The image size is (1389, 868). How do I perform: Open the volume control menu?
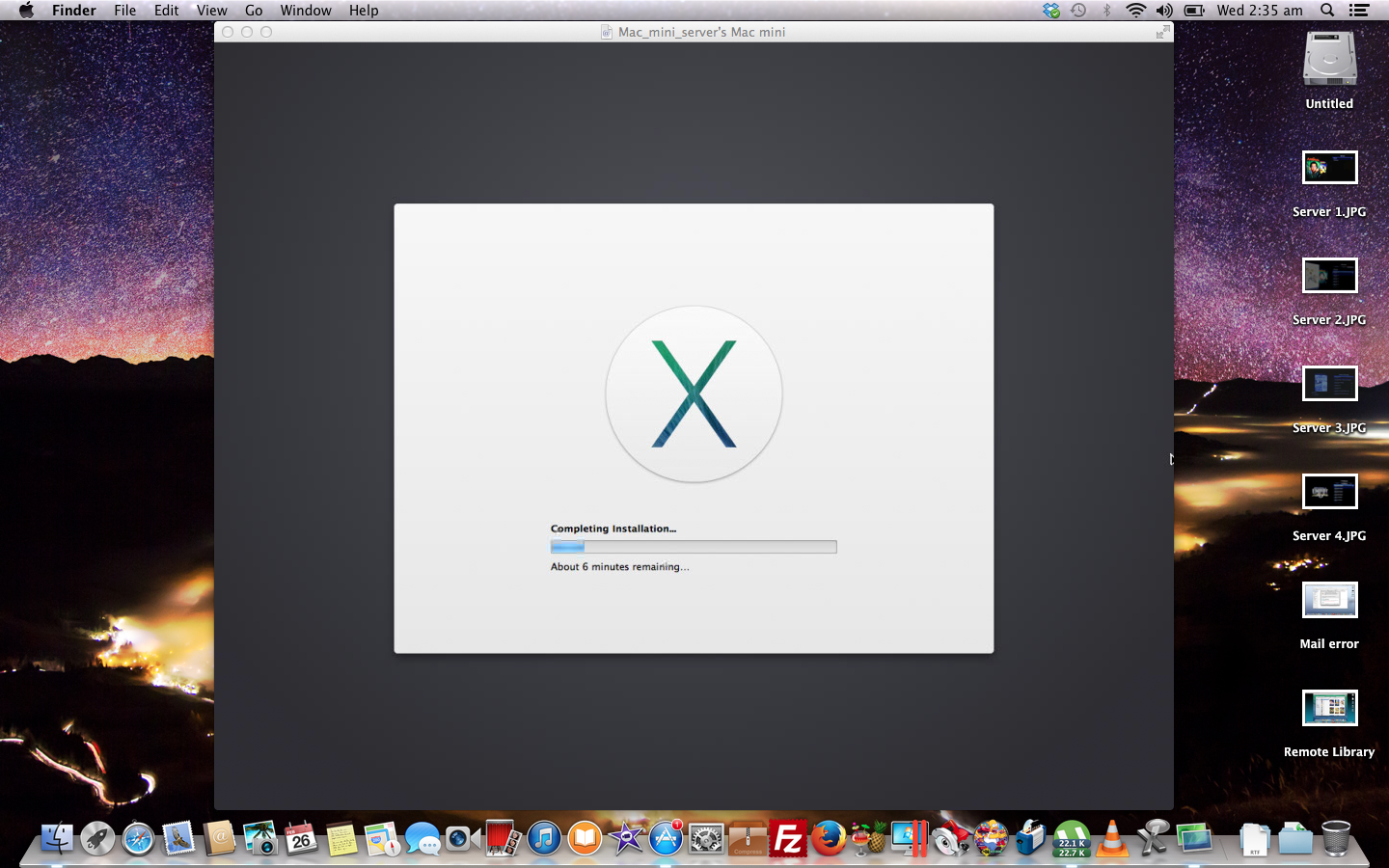1164,11
